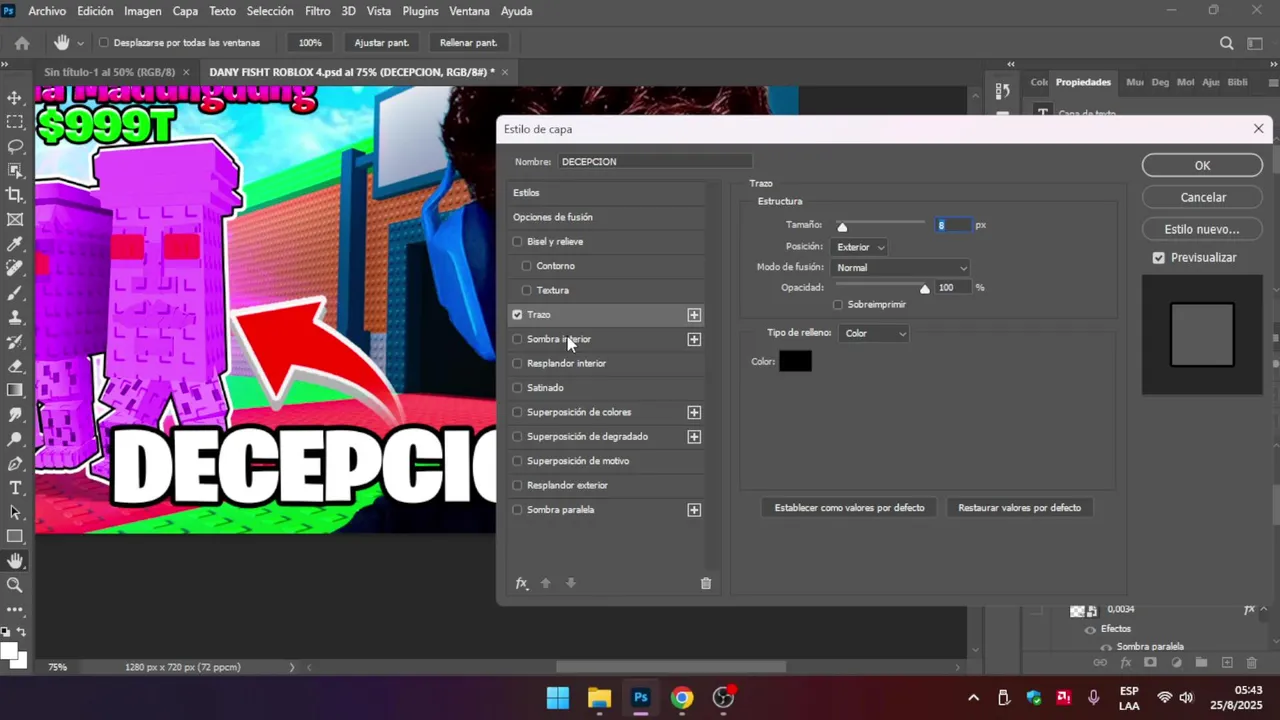The height and width of the screenshot is (720, 1280).
Task: Toggle the Sobreimprimir checkbox
Action: click(x=838, y=305)
